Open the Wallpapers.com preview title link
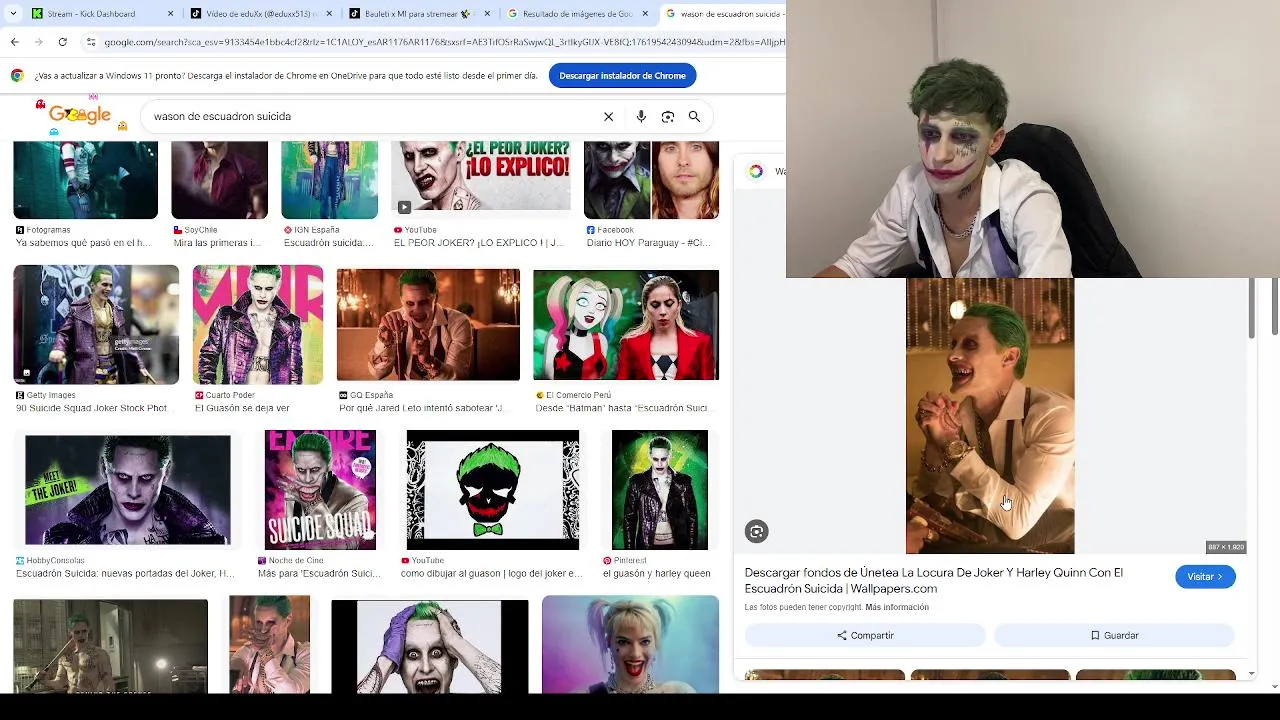The image size is (1280, 720). tap(934, 580)
